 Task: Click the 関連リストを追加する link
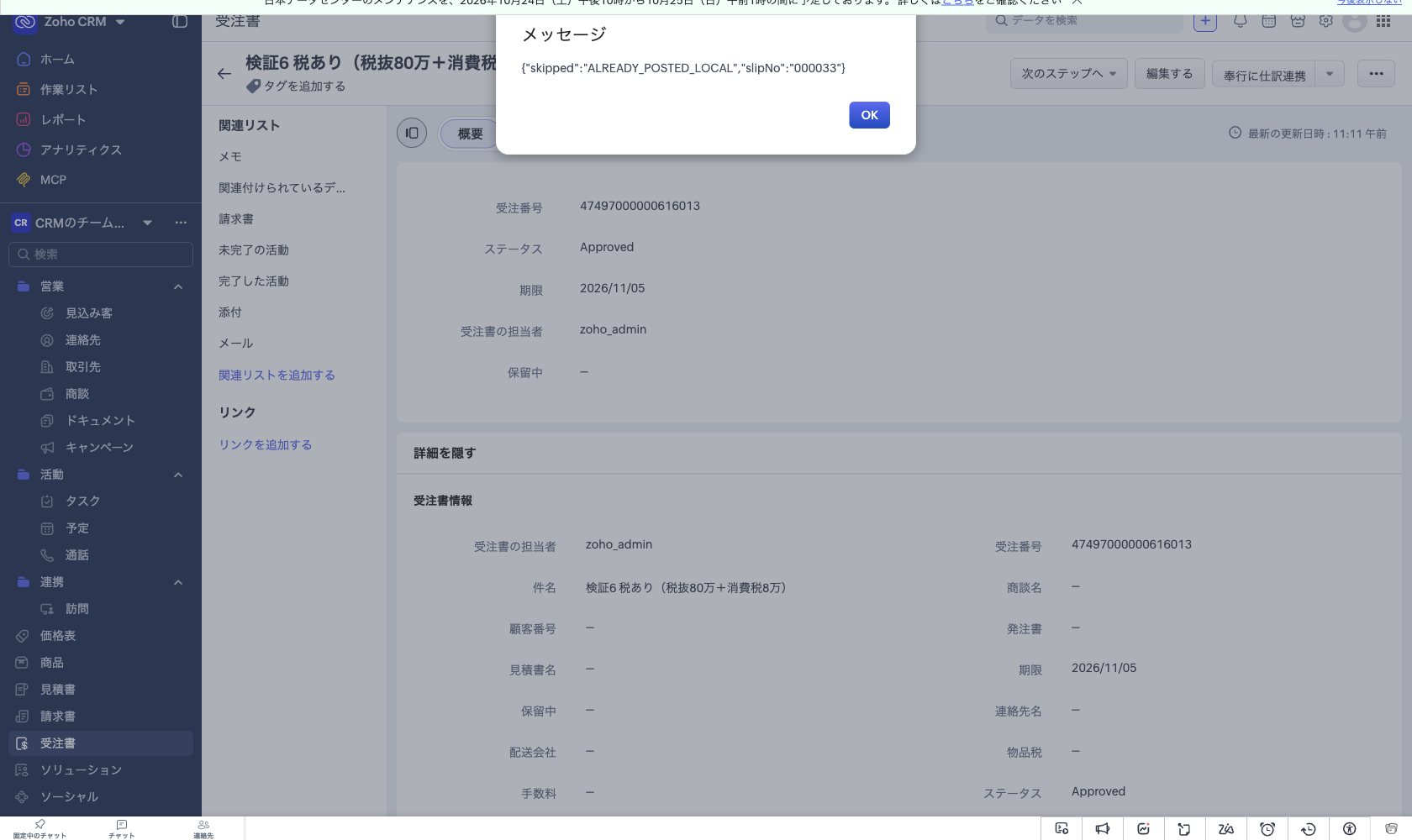(x=277, y=375)
